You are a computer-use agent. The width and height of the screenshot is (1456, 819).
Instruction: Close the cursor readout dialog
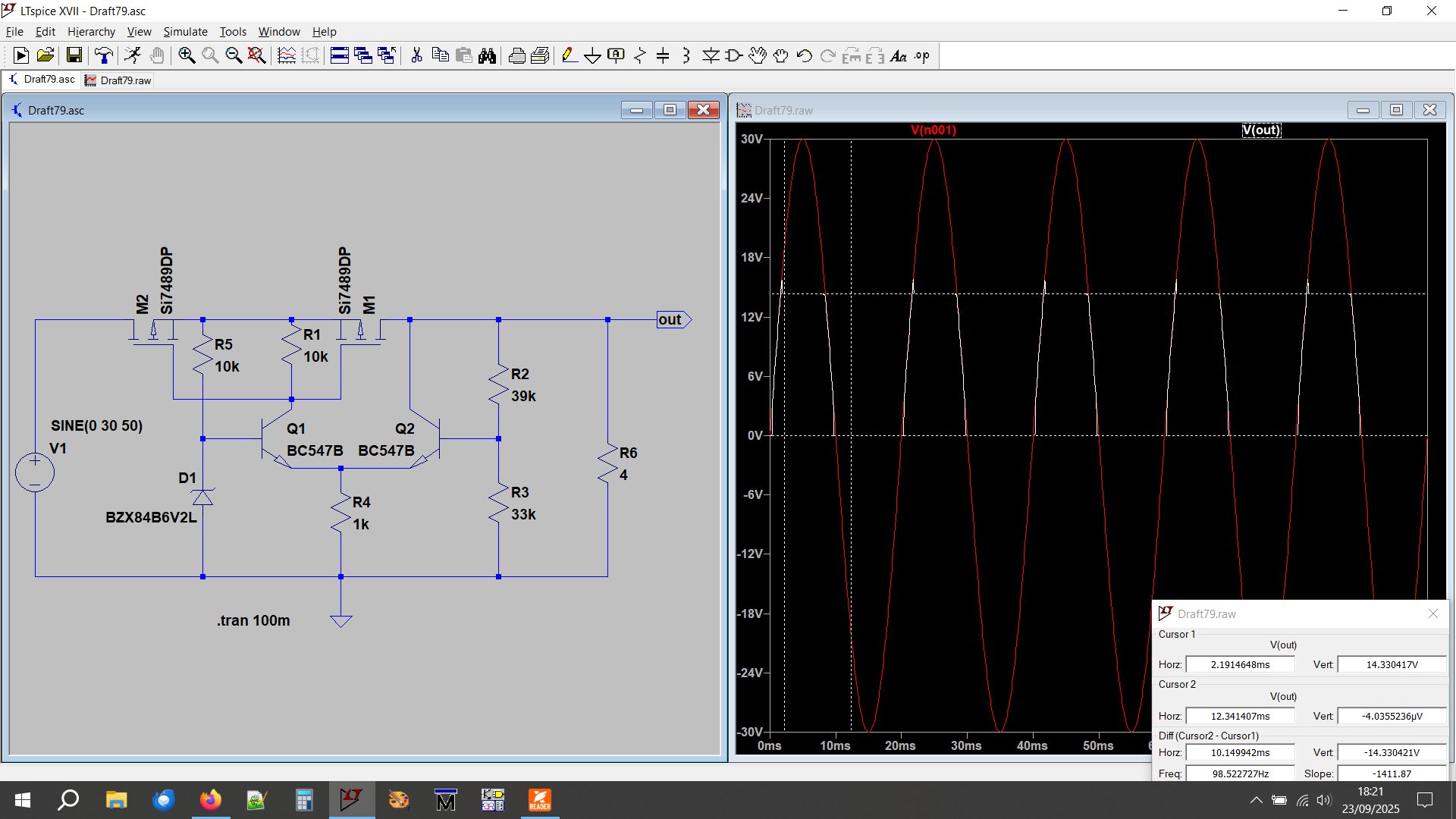(1432, 613)
